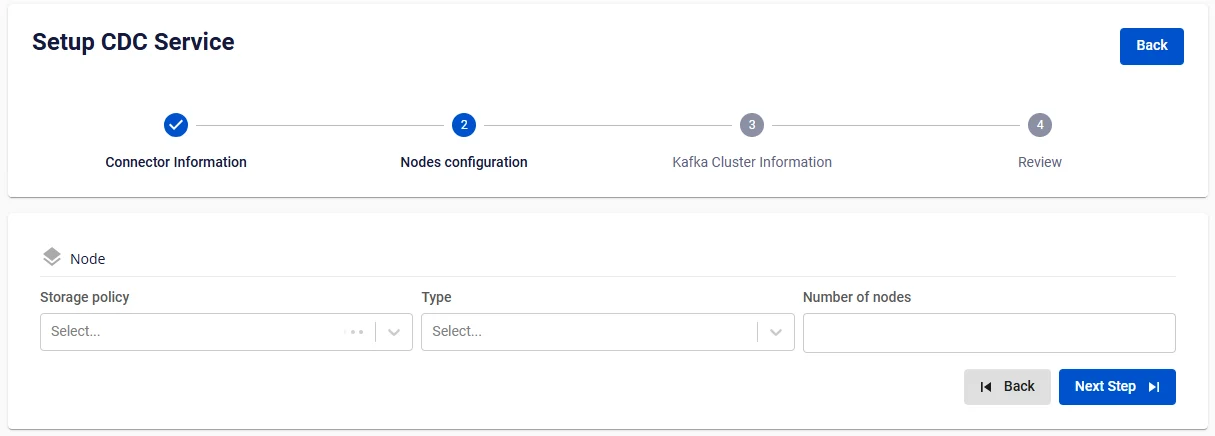1215x436 pixels.
Task: Click the Node section label
Action: coord(88,259)
